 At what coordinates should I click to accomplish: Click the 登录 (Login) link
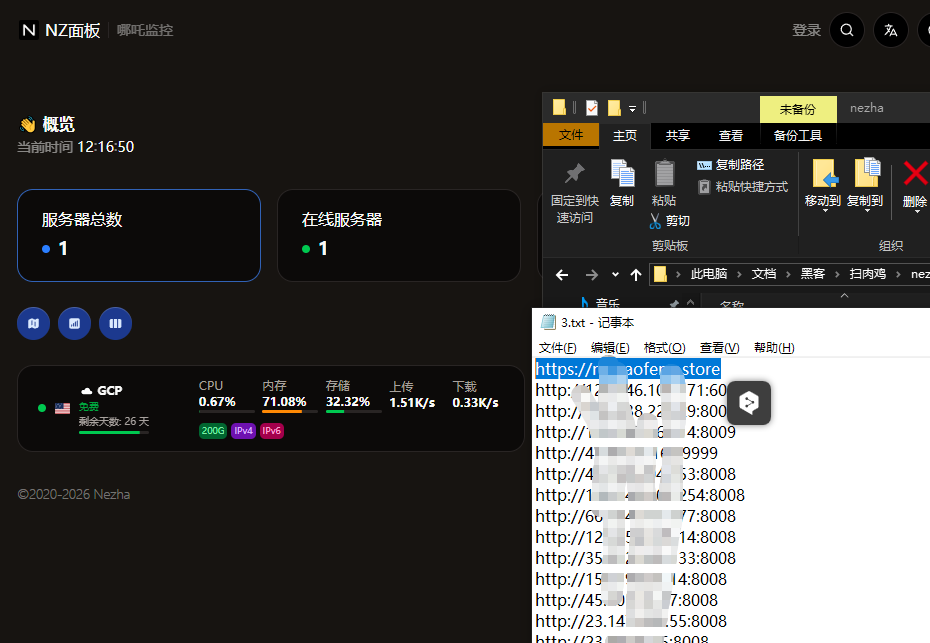[x=806, y=30]
